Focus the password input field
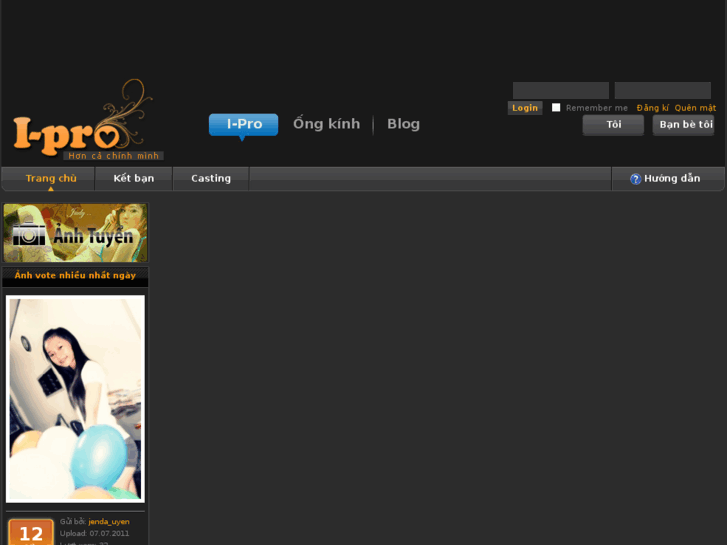Image resolution: width=727 pixels, height=545 pixels. [x=663, y=90]
